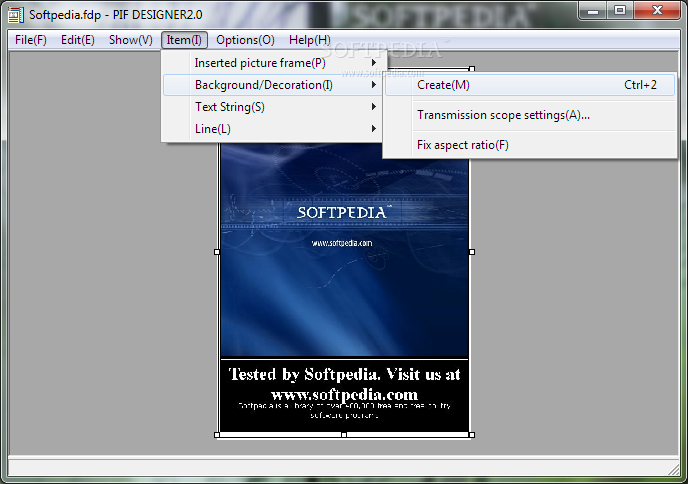Click the bottom-left corner handle of the frame

217,435
